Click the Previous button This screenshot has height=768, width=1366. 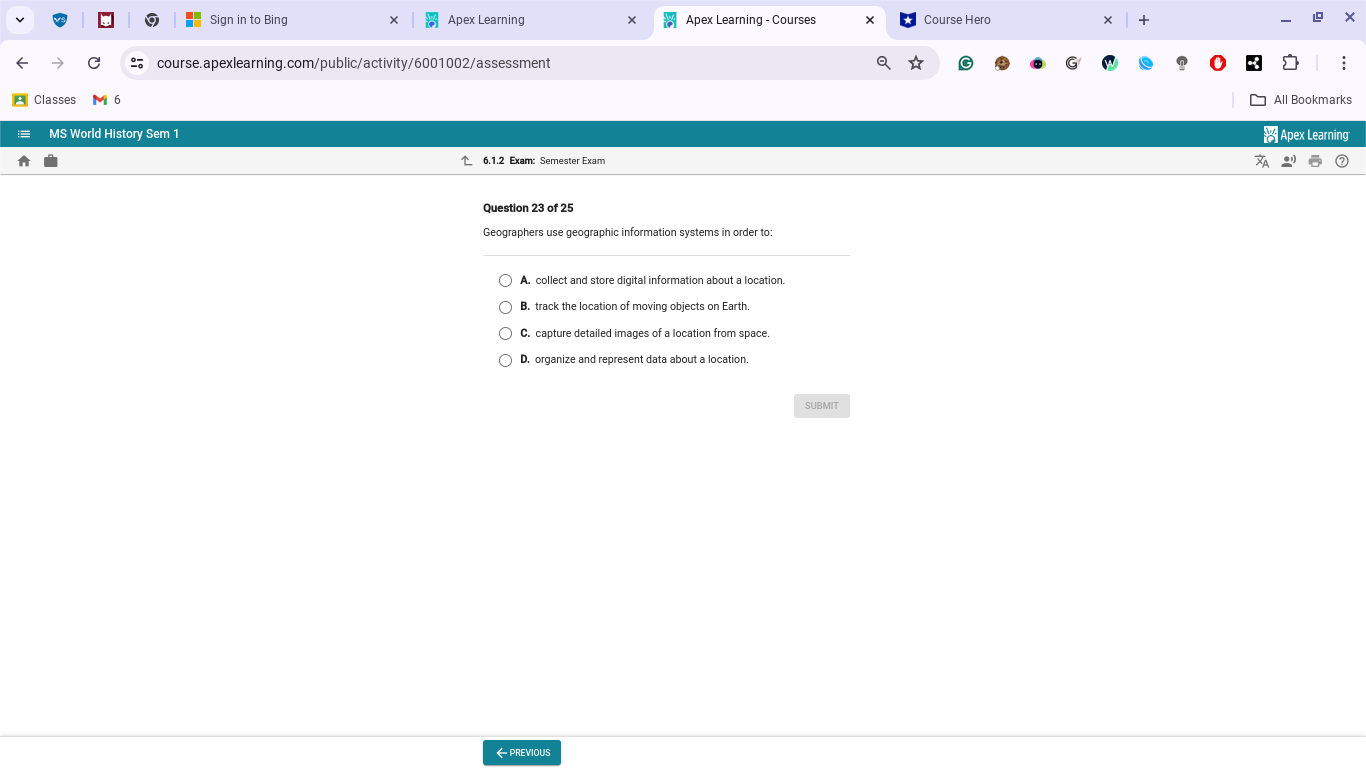click(x=522, y=753)
